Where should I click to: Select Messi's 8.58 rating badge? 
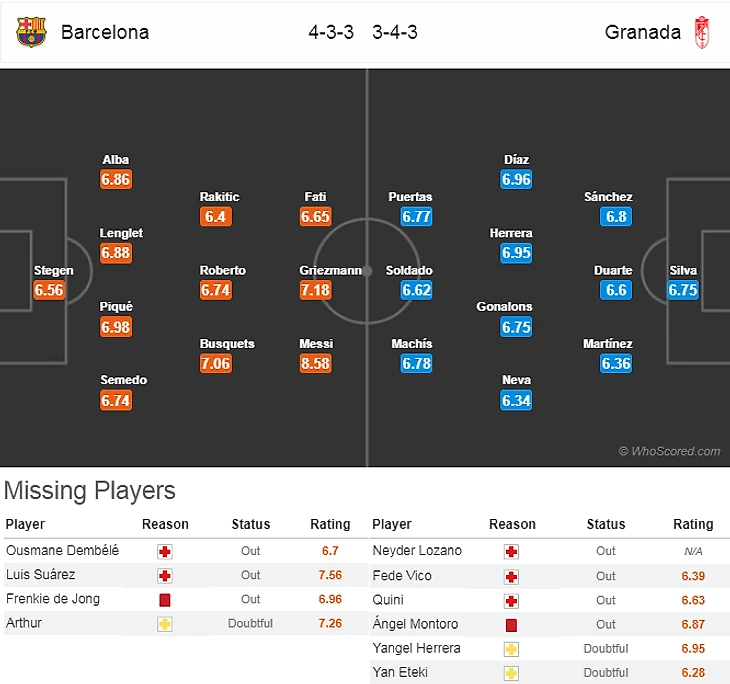[x=316, y=364]
